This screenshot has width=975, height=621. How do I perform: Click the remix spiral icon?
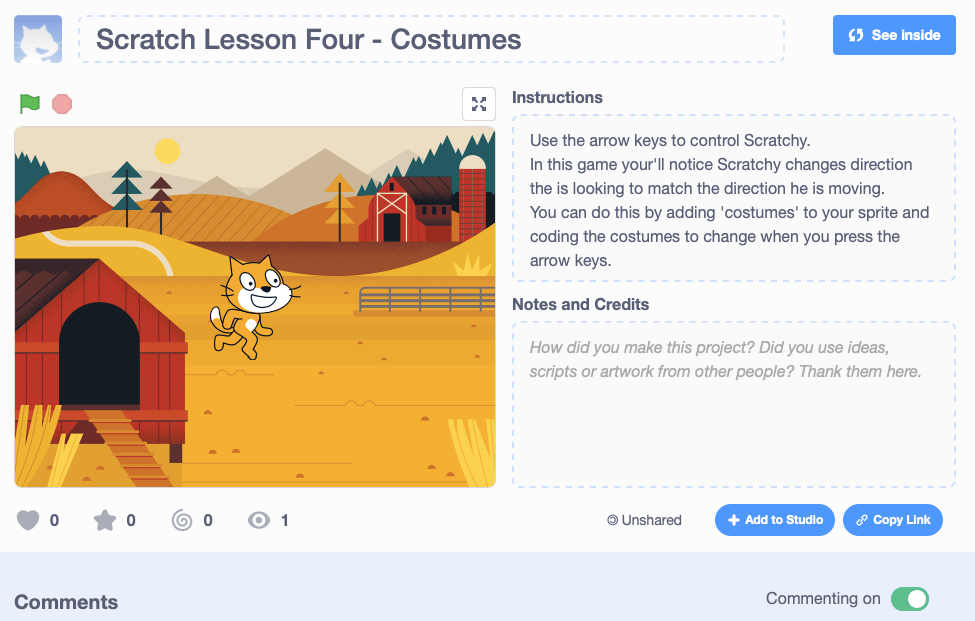point(182,520)
